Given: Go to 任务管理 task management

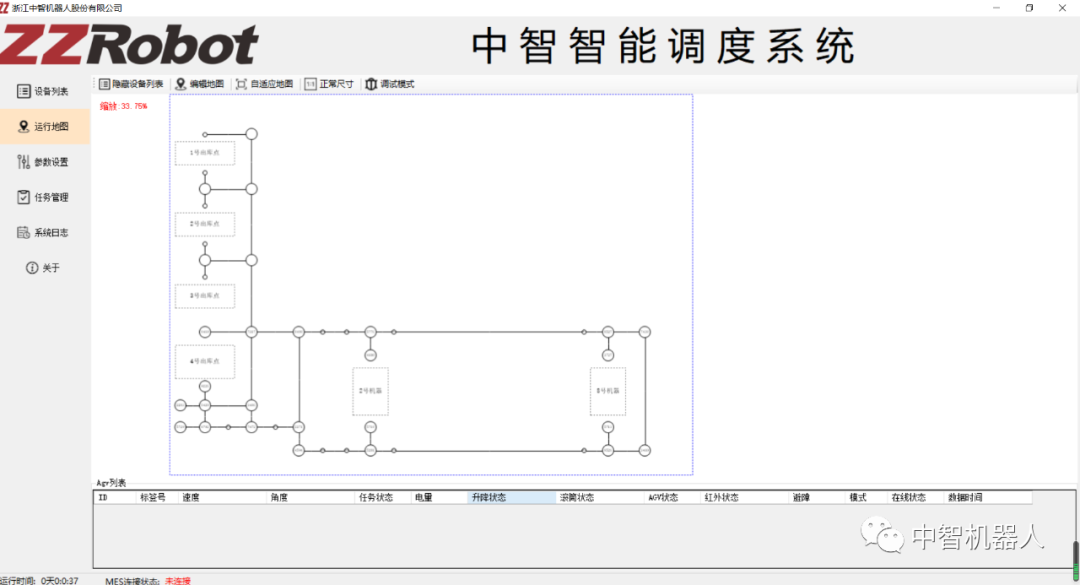Looking at the screenshot, I should 44,197.
